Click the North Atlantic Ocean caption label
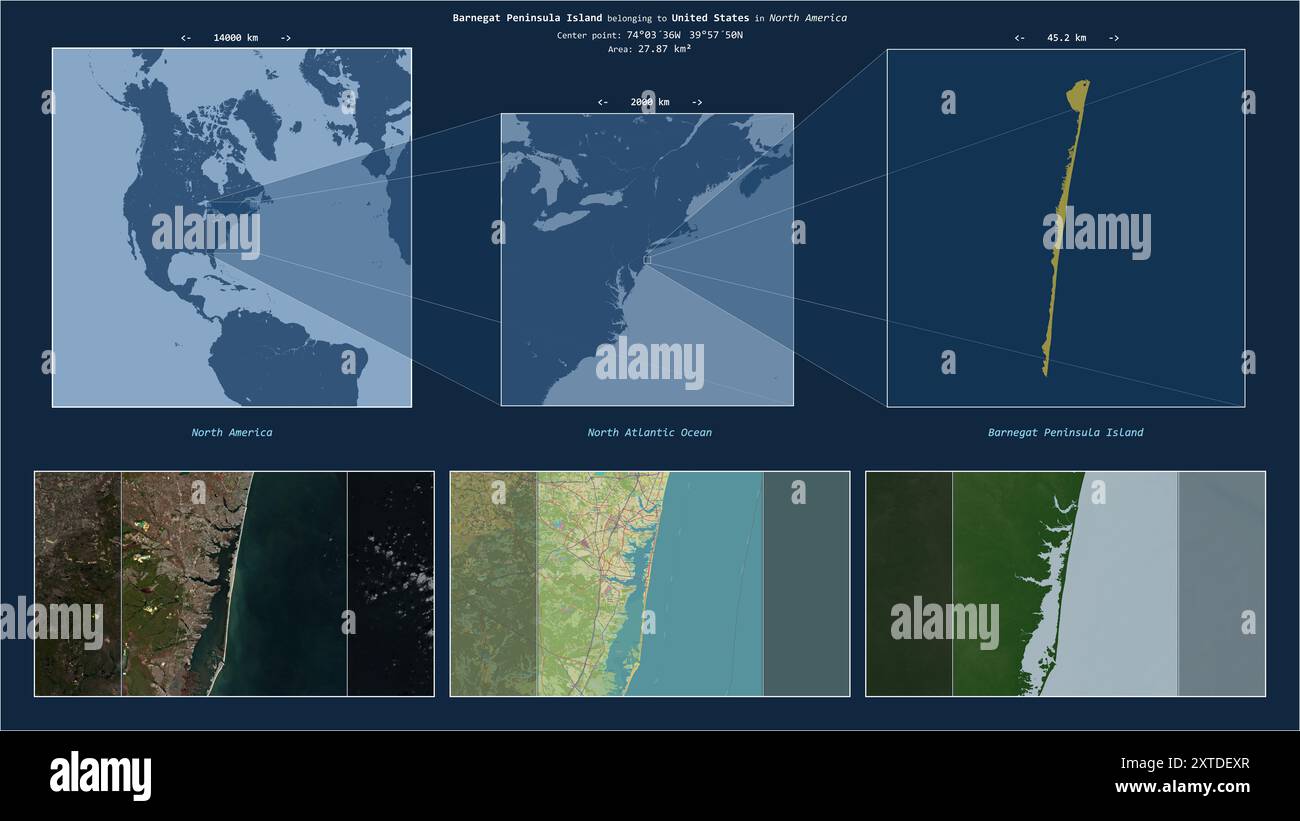1300x821 pixels. [650, 433]
